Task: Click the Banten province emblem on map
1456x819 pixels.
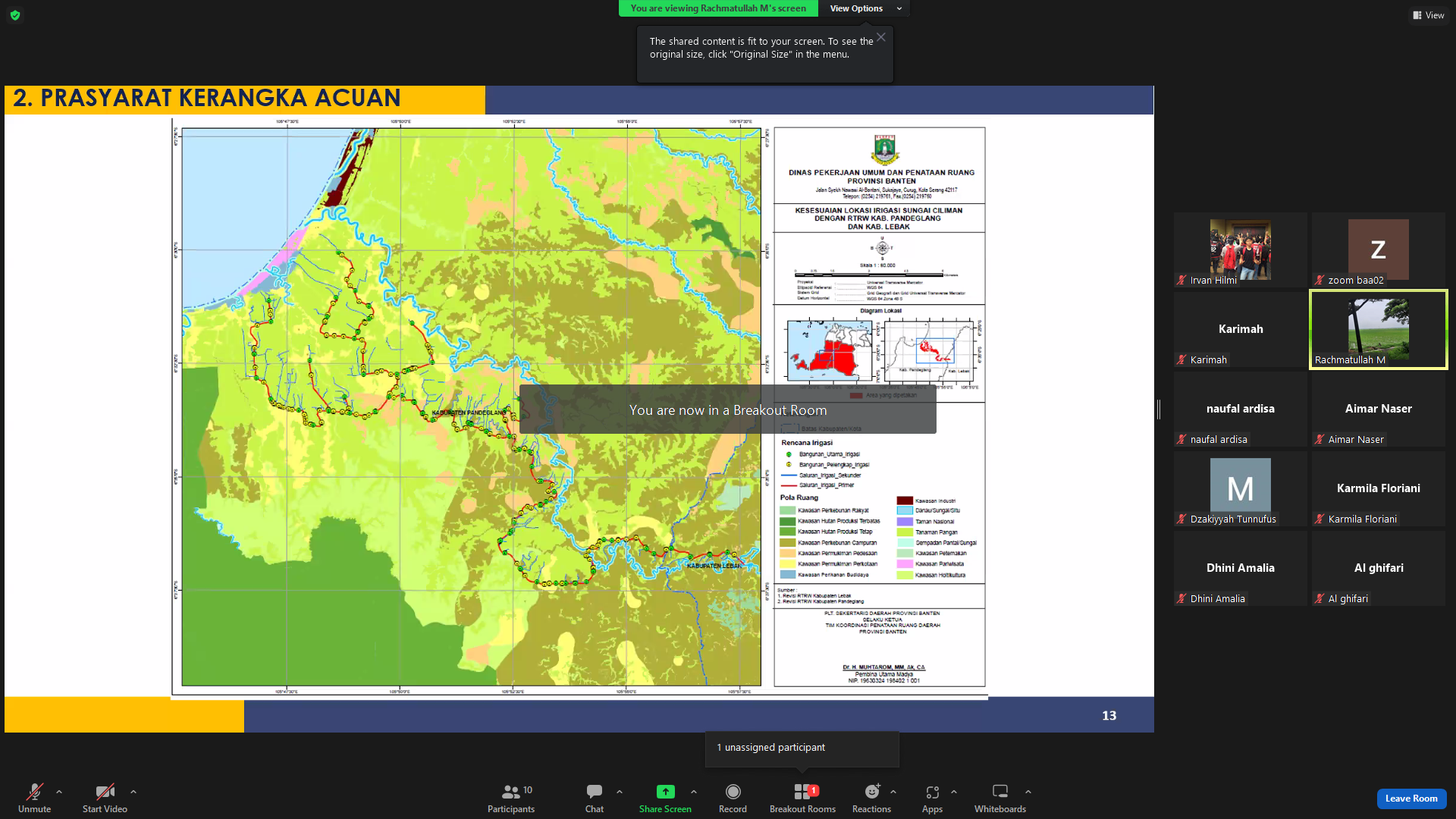Action: click(884, 149)
